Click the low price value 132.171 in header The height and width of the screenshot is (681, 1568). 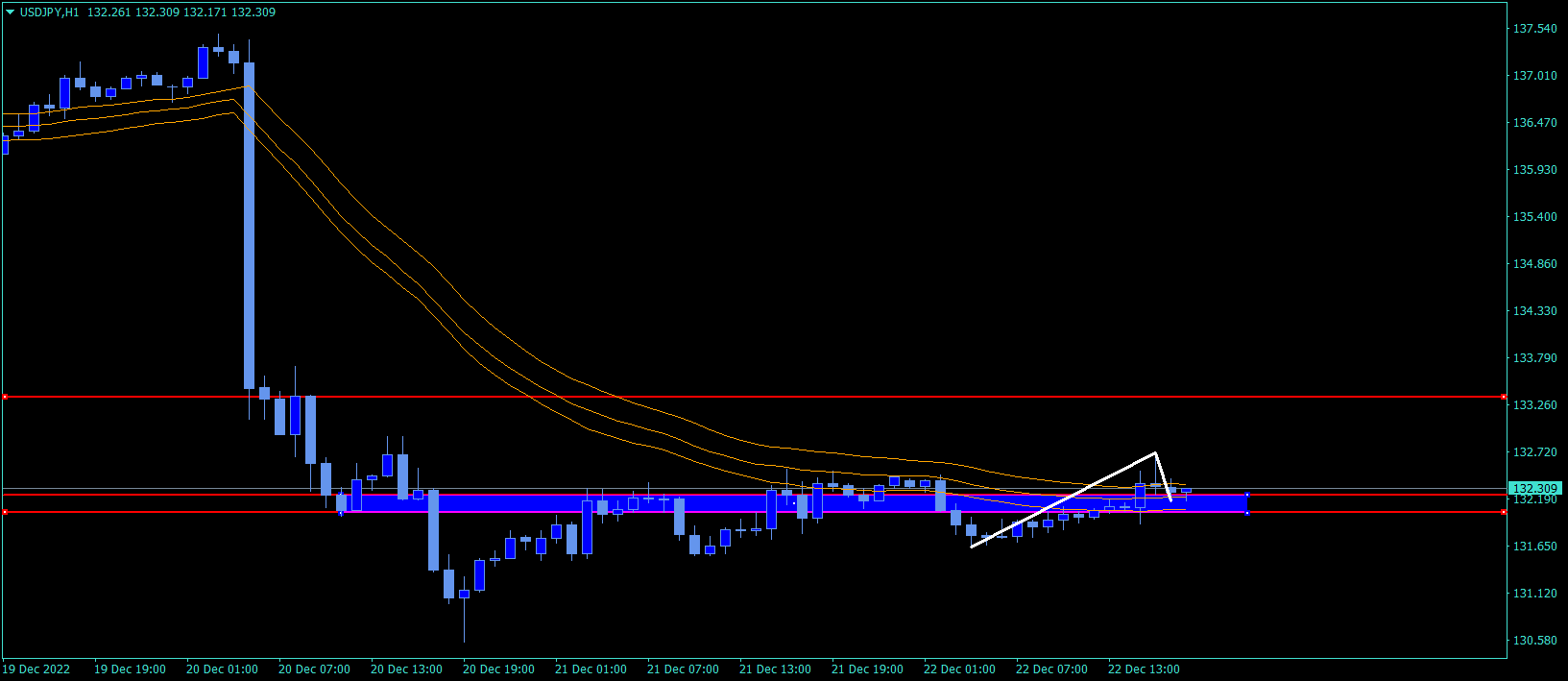pyautogui.click(x=205, y=12)
